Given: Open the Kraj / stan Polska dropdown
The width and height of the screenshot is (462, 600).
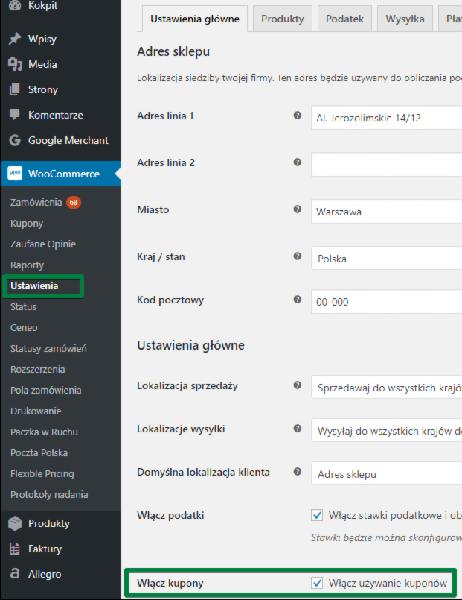Looking at the screenshot, I should [387, 258].
